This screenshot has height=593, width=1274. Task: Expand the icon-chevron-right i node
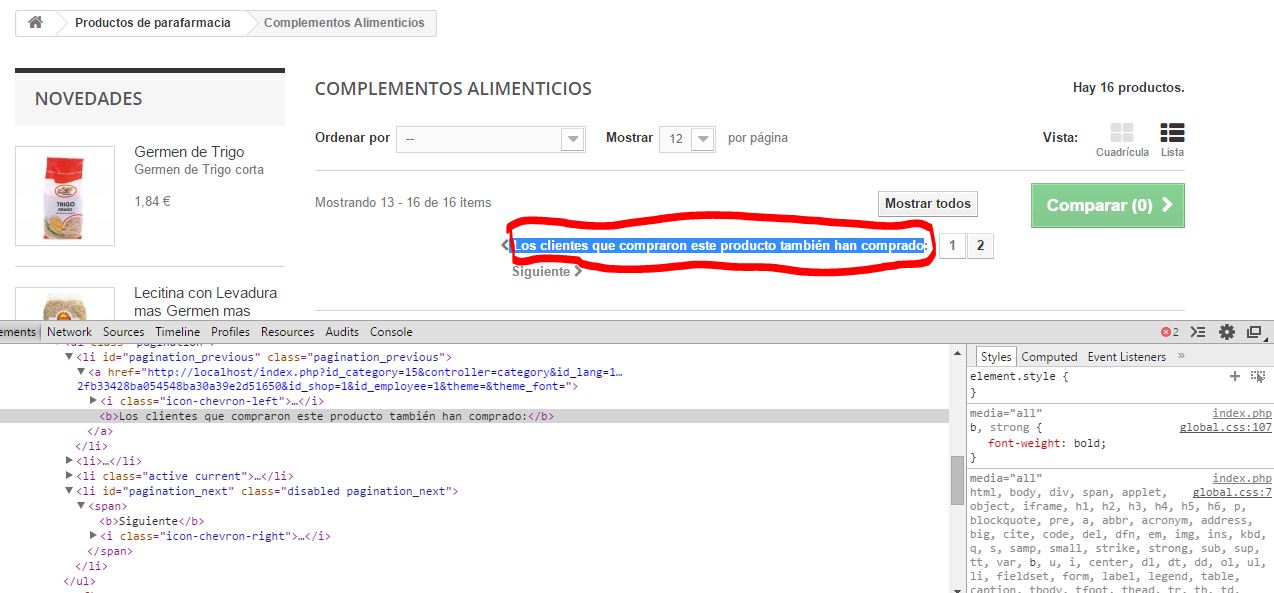93,536
